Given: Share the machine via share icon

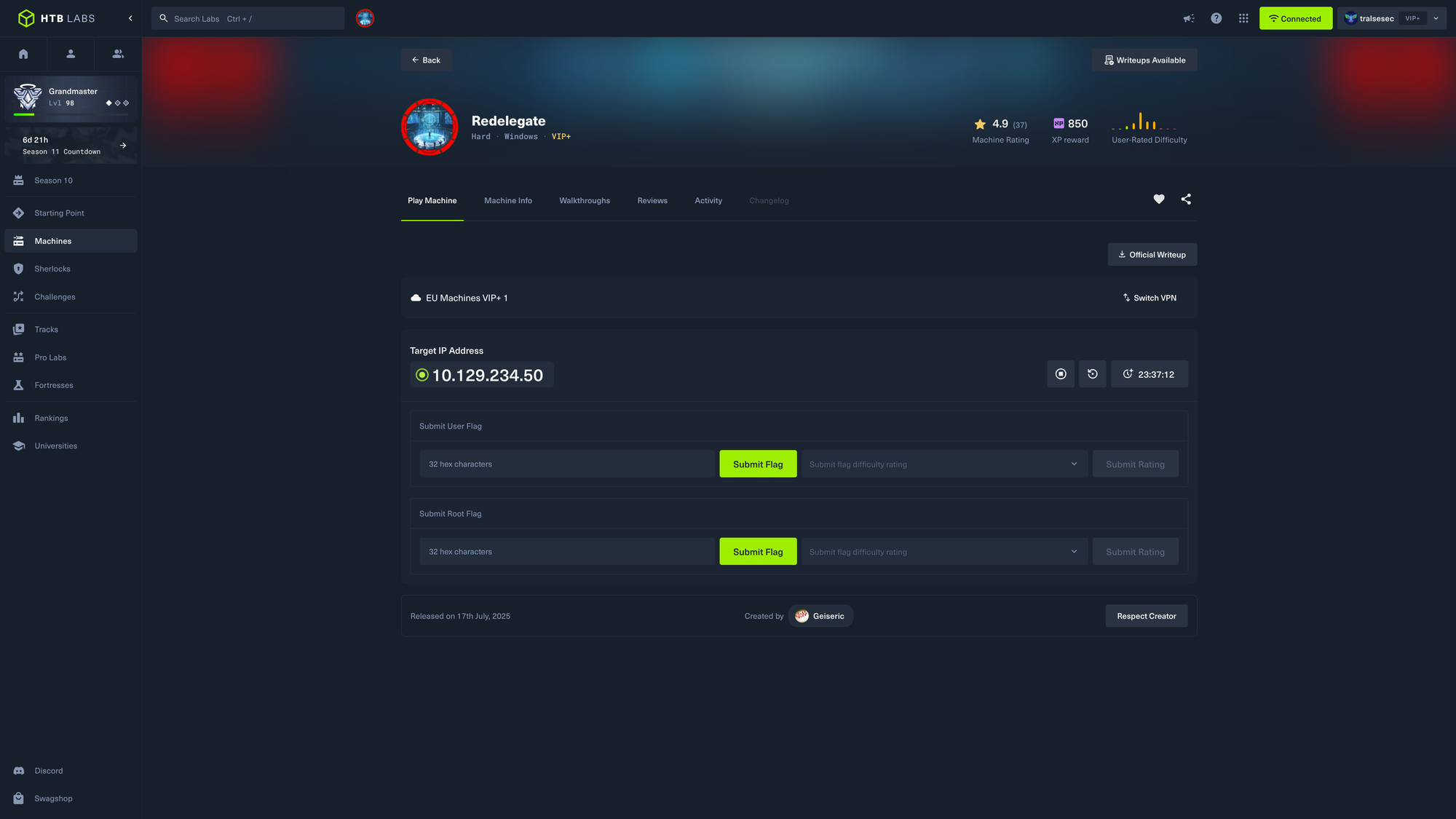Looking at the screenshot, I should click(x=1186, y=199).
